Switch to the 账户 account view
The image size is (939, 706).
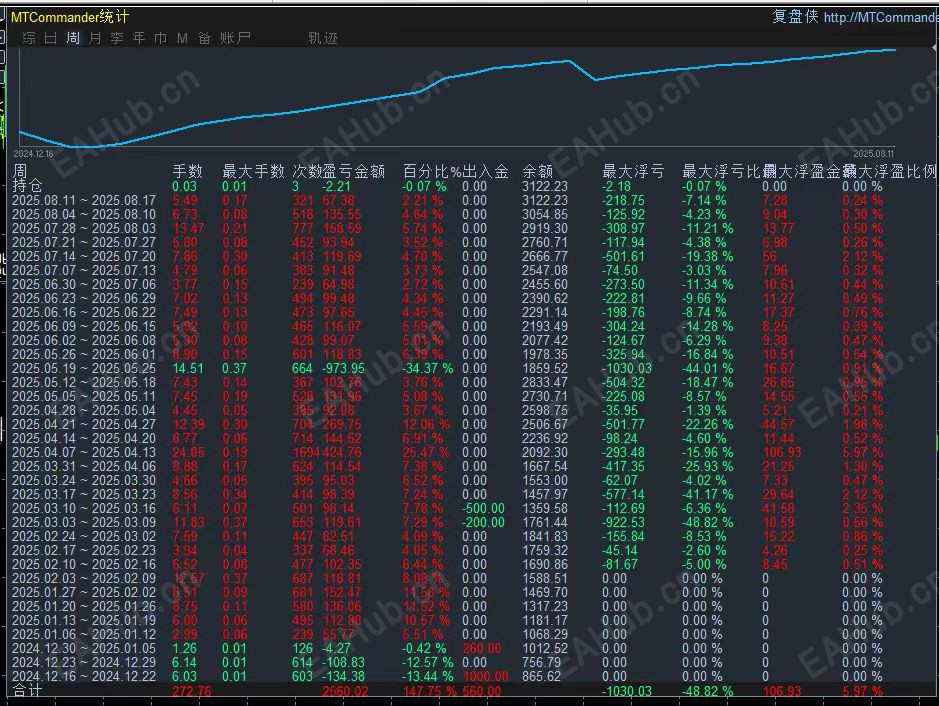[233, 37]
